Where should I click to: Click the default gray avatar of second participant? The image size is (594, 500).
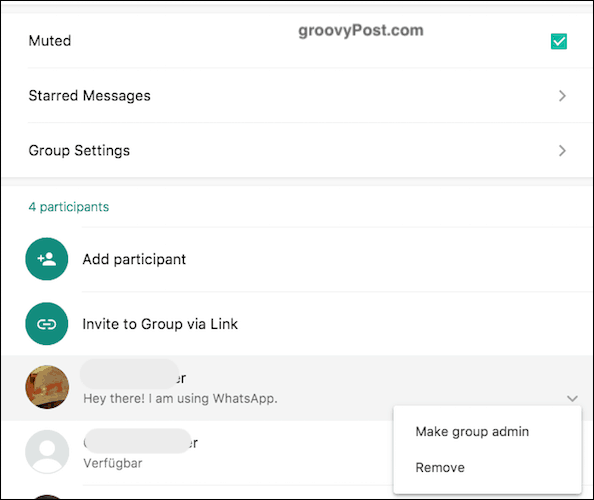click(47, 452)
